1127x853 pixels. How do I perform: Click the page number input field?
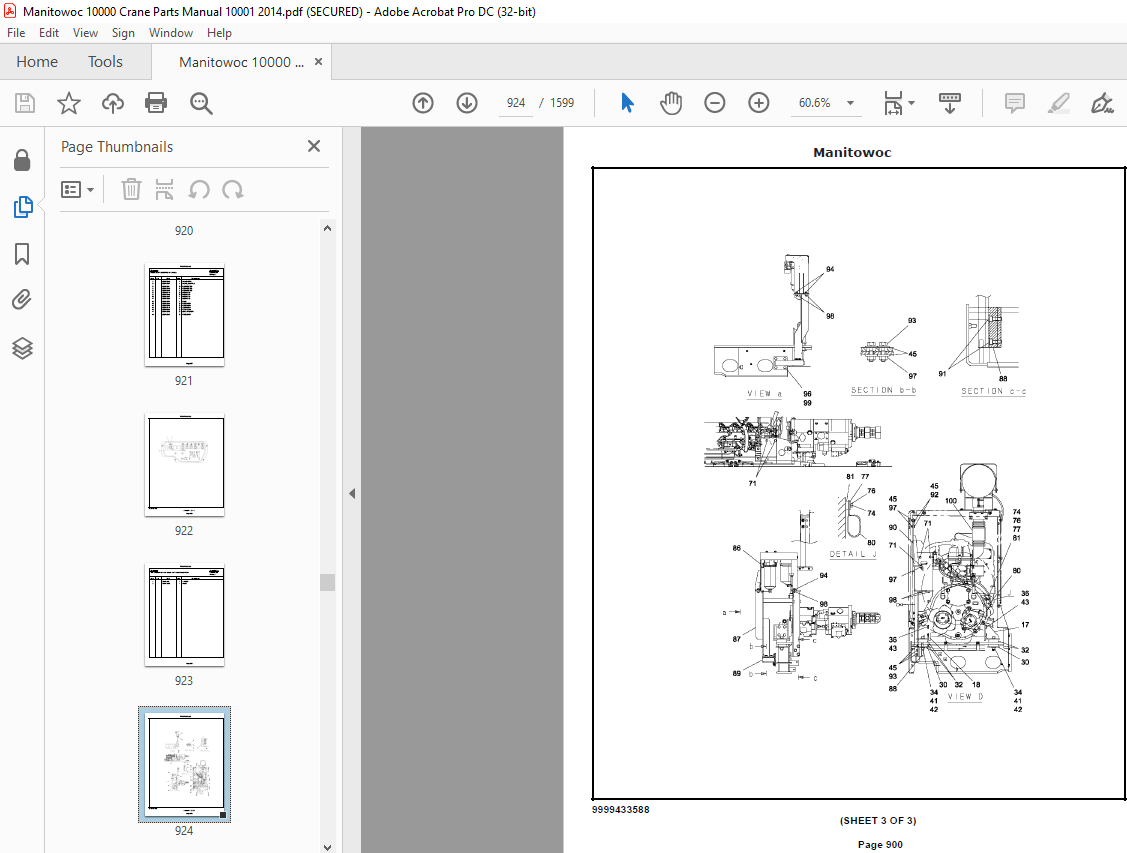pos(515,103)
